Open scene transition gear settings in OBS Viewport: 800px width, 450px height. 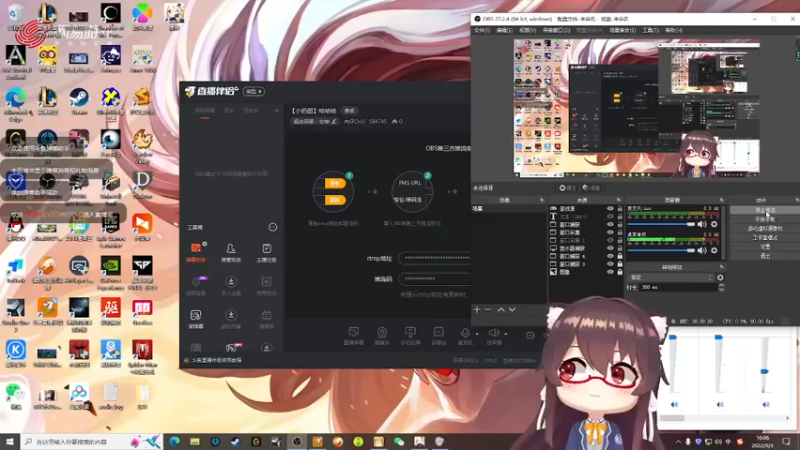tap(720, 278)
